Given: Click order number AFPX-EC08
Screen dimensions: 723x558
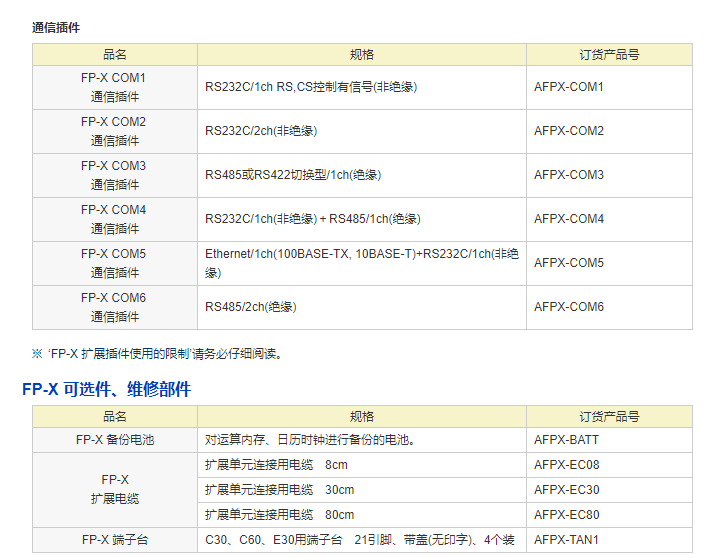Looking at the screenshot, I should (x=566, y=465).
